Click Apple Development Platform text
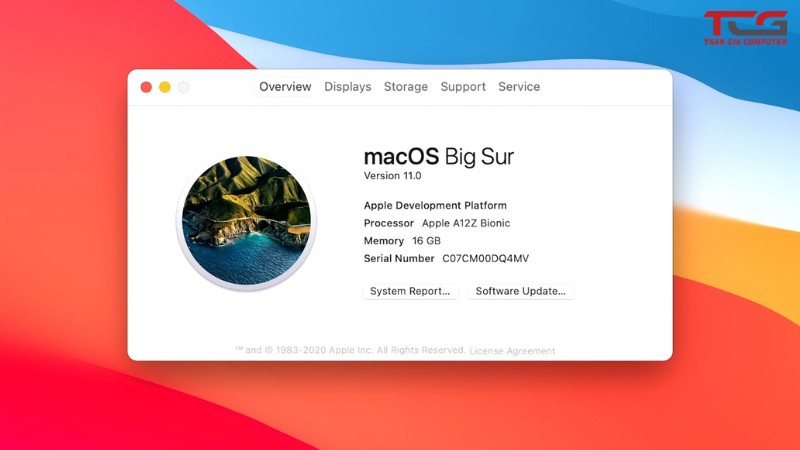This screenshot has height=450, width=800. click(x=435, y=206)
